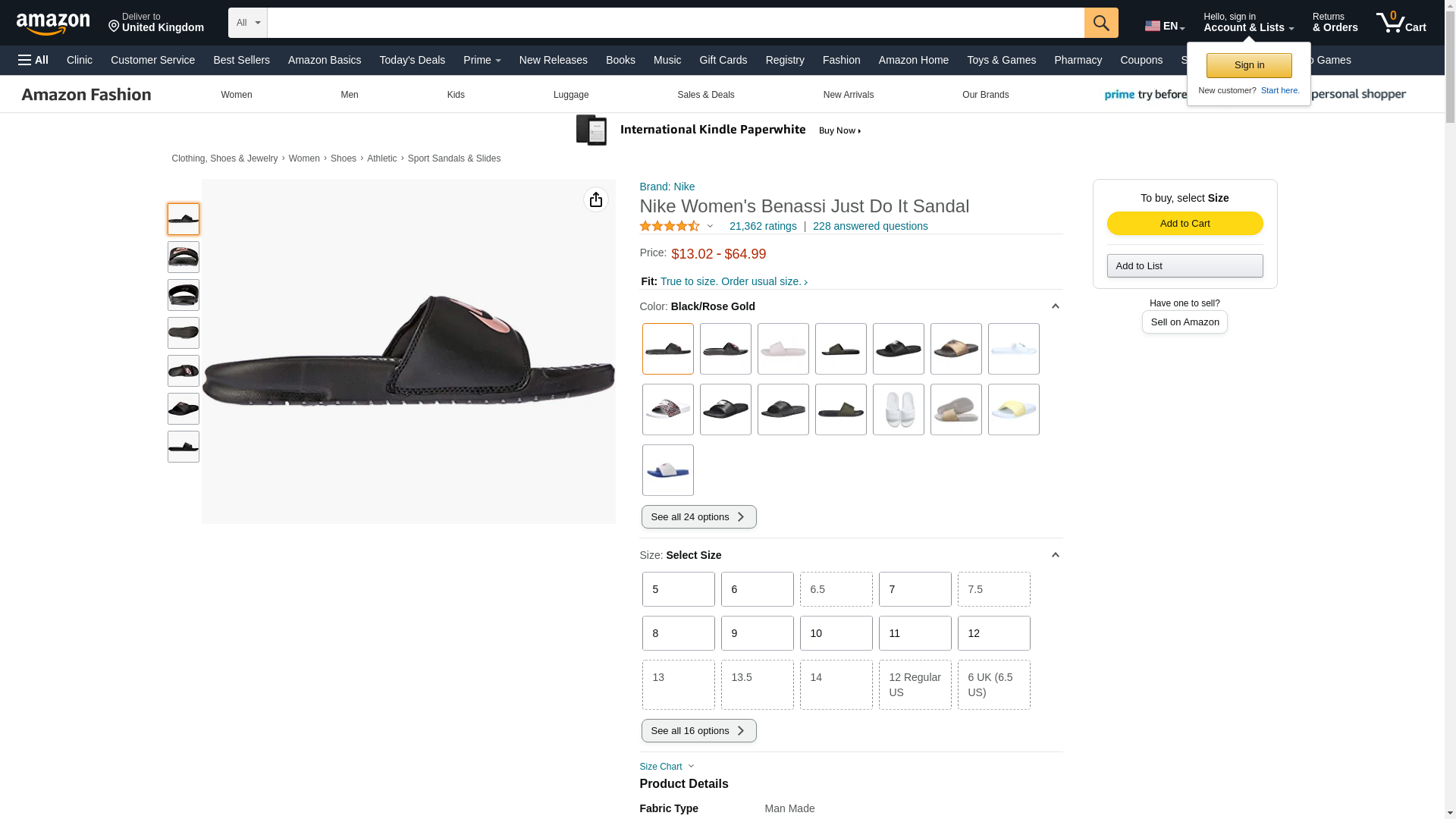Click the share icon on product image
Screen dimensions: 1456x819
[x=595, y=199]
